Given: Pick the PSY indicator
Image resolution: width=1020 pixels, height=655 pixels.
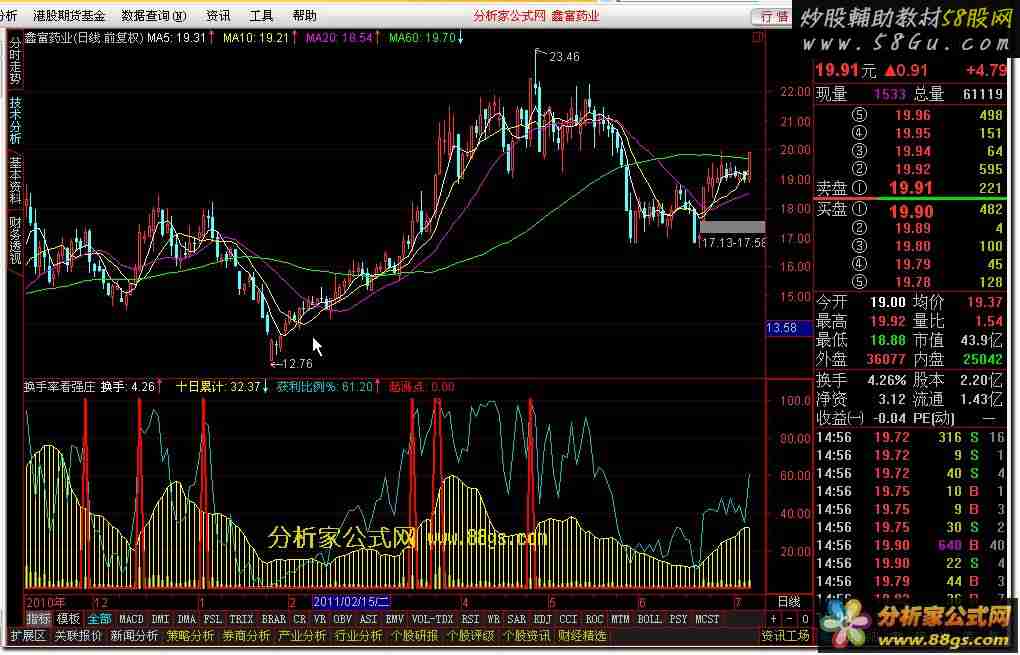Looking at the screenshot, I should (678, 619).
